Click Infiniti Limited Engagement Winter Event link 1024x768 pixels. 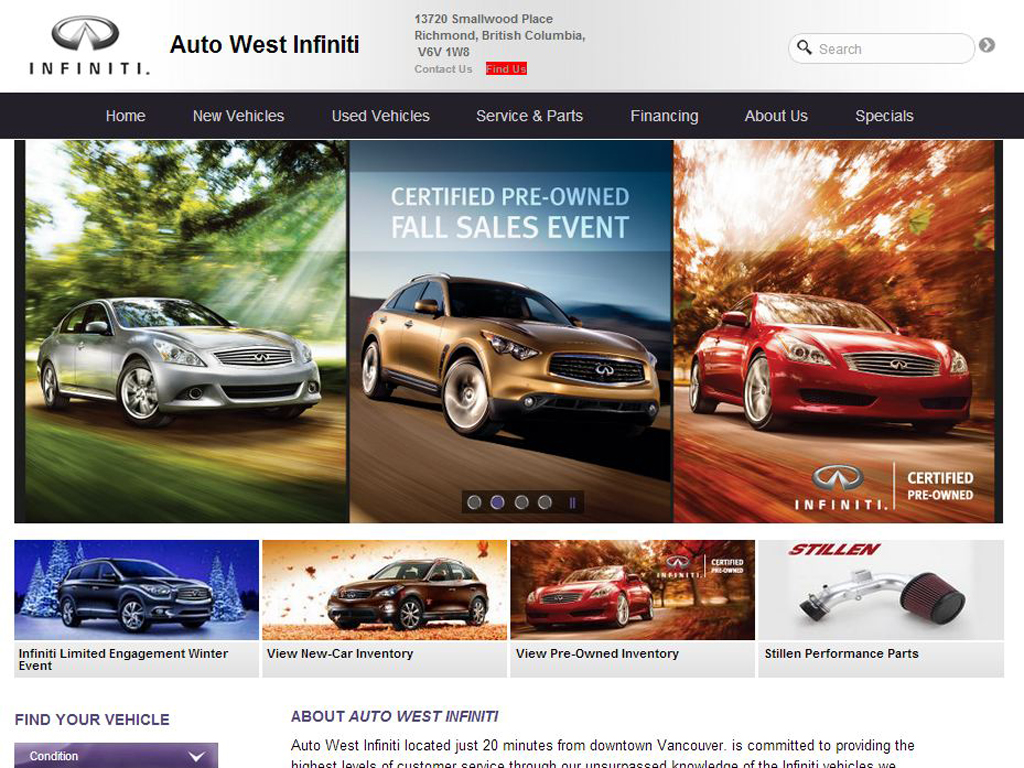[x=123, y=659]
